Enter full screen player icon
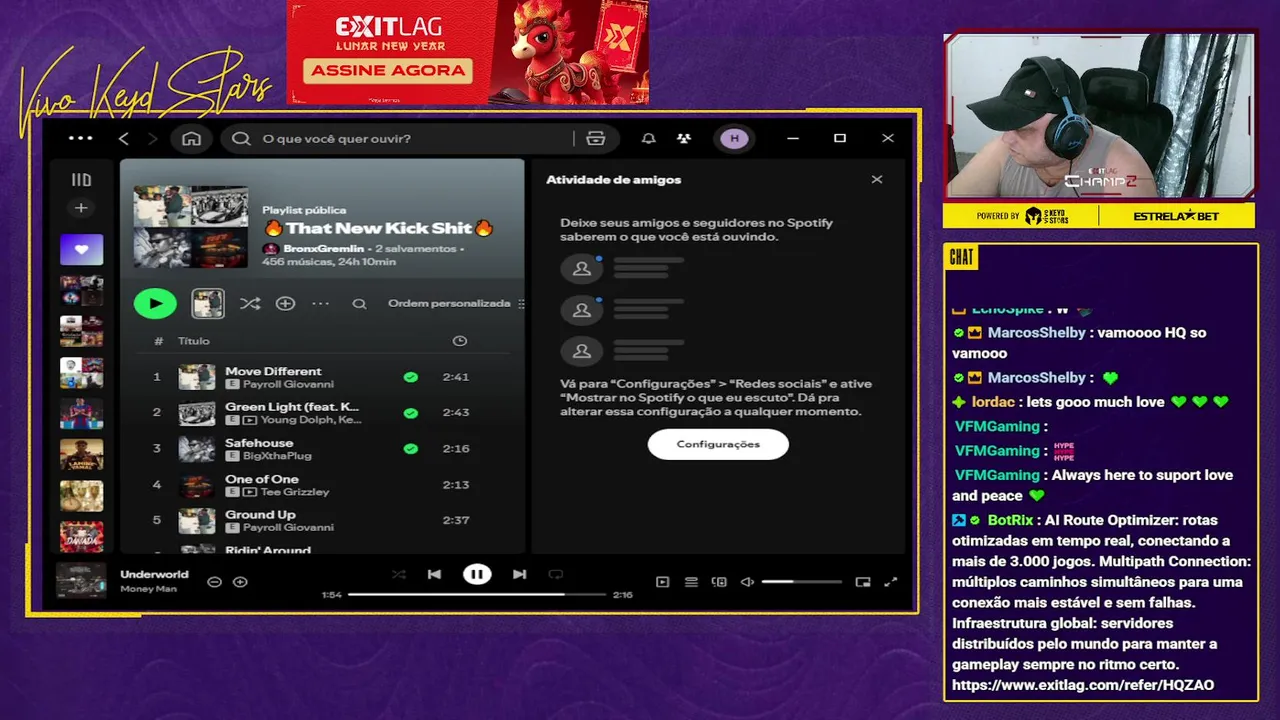The width and height of the screenshot is (1280, 720). 891,582
